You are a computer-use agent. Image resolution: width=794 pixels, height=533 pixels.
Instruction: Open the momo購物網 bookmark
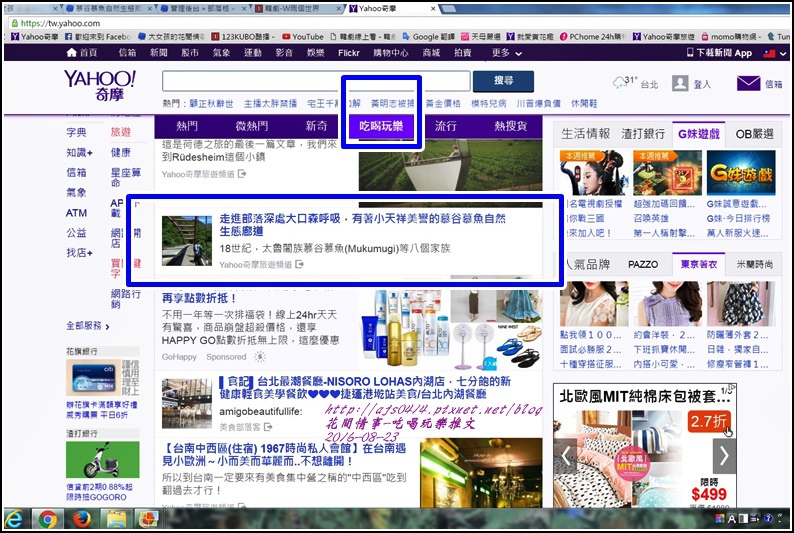731,36
